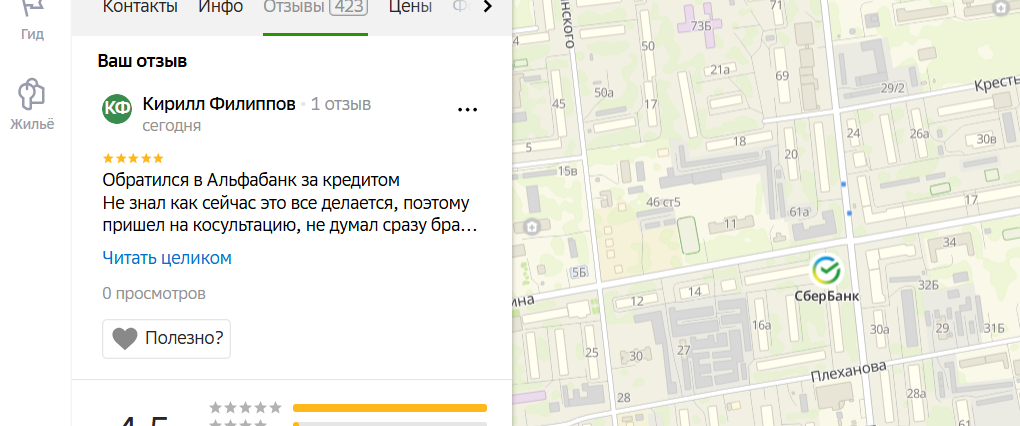Viewport: 1020px width, 426px height.
Task: Switch to the Контакты tab
Action: click(x=141, y=7)
